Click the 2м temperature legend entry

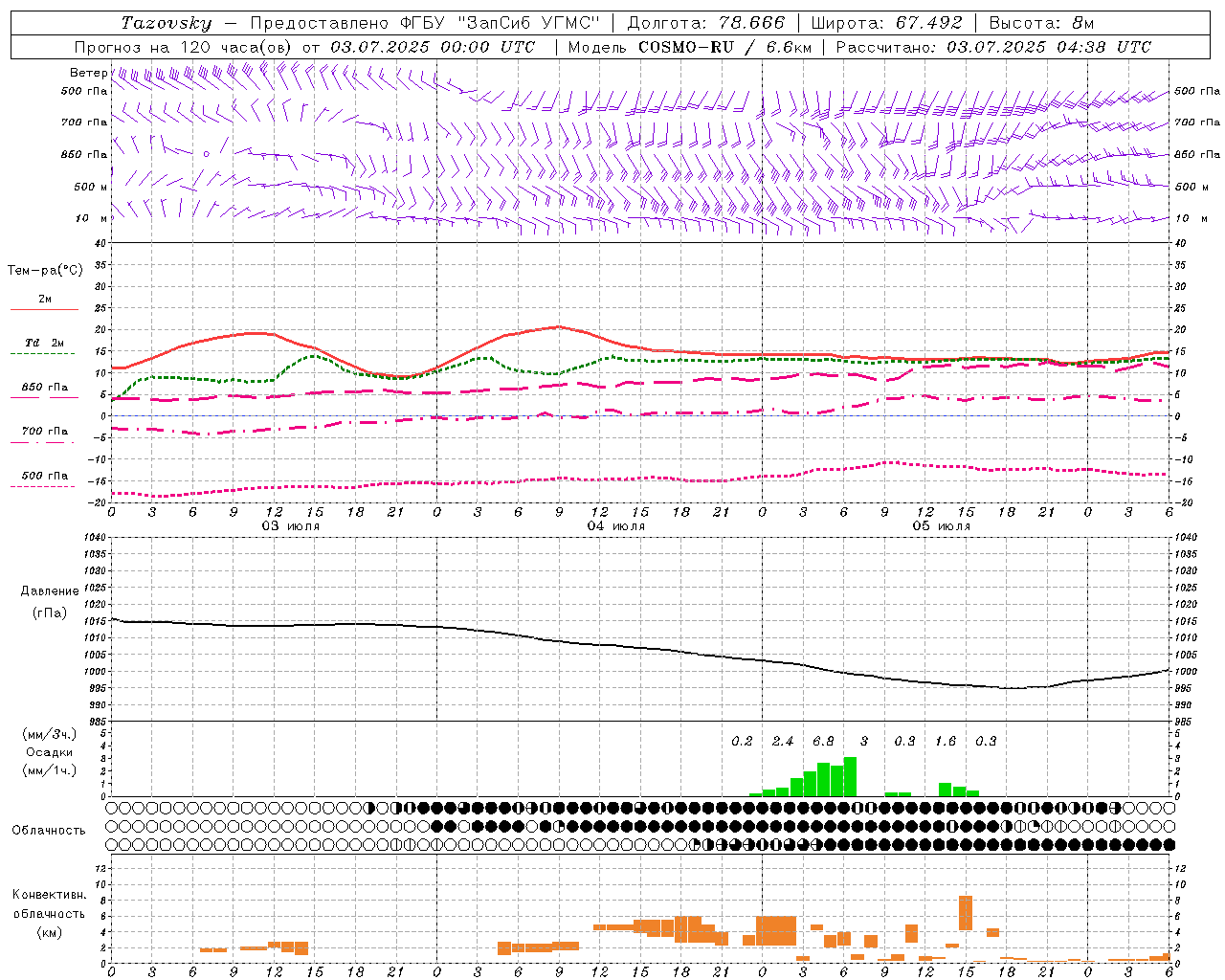44,300
